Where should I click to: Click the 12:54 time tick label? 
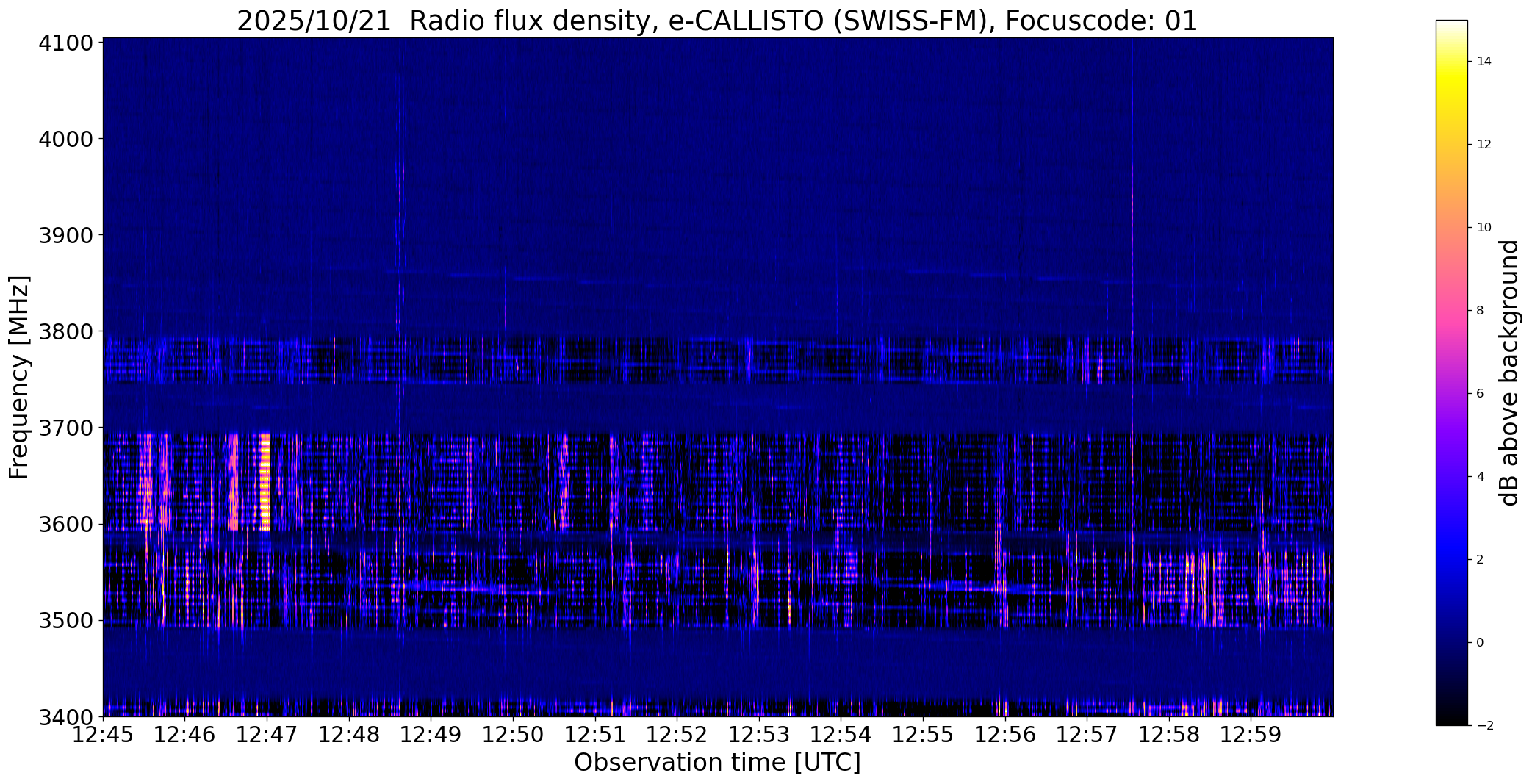tap(841, 735)
